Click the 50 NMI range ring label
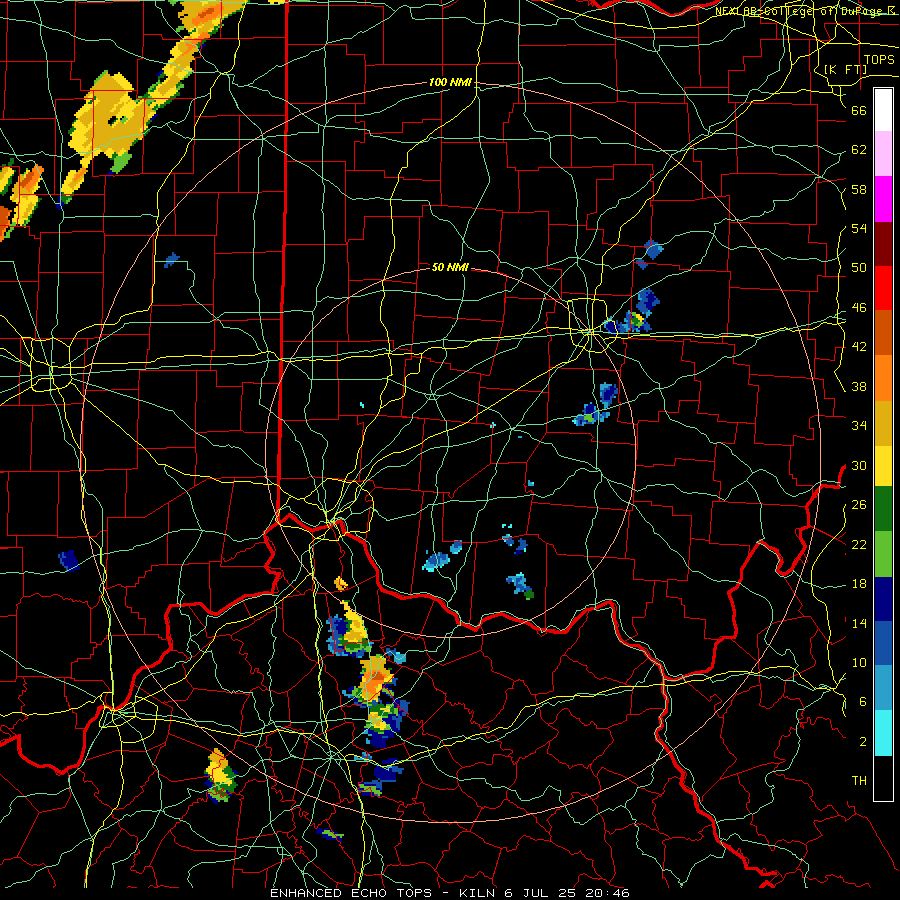This screenshot has height=900, width=900. 450,267
